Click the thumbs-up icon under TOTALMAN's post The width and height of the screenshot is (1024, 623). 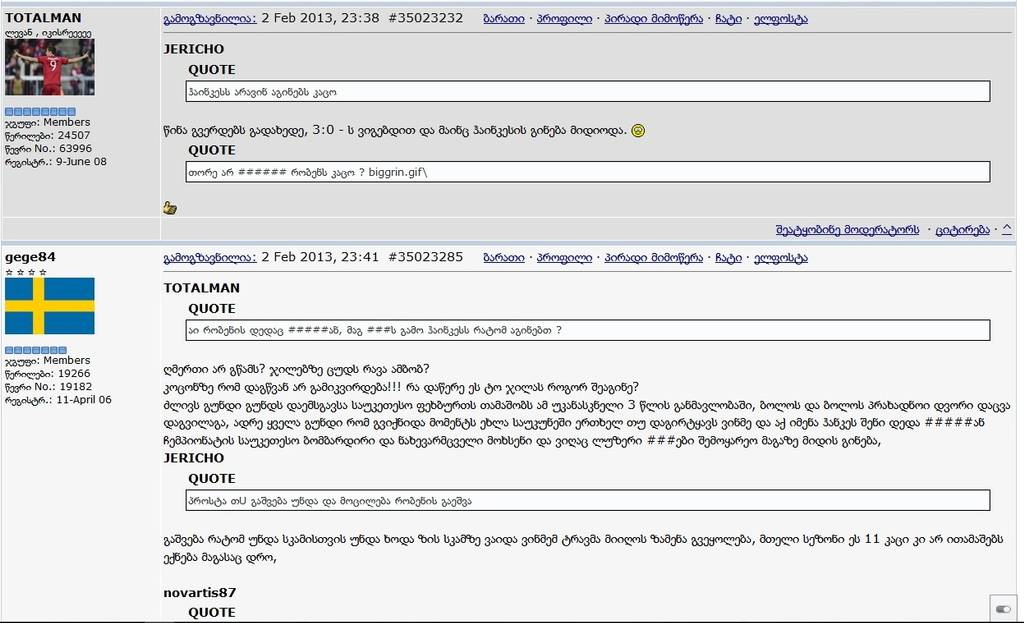pyautogui.click(x=170, y=208)
